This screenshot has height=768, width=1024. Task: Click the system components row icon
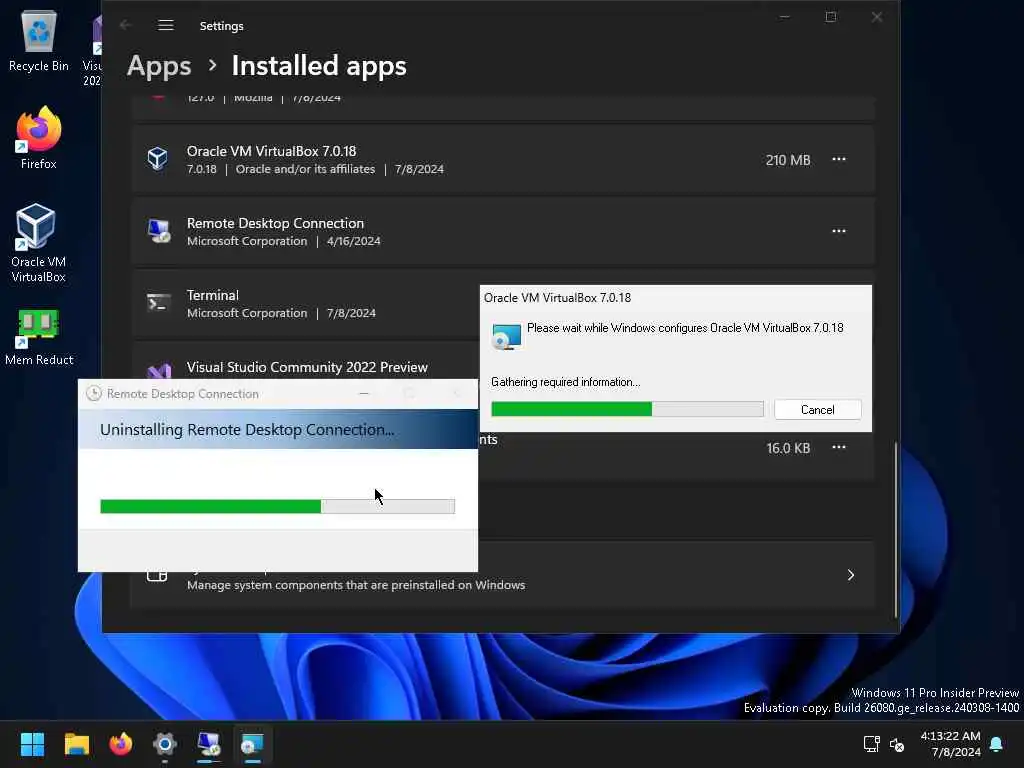point(157,575)
